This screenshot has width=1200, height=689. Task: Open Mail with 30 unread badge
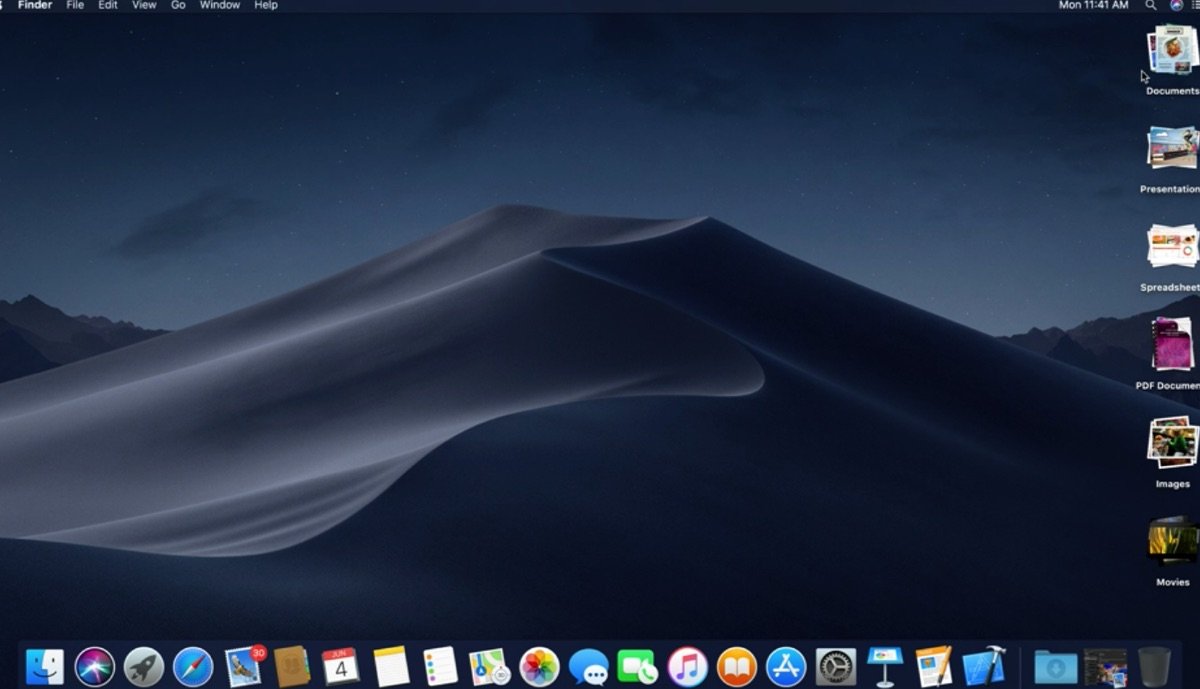244,665
